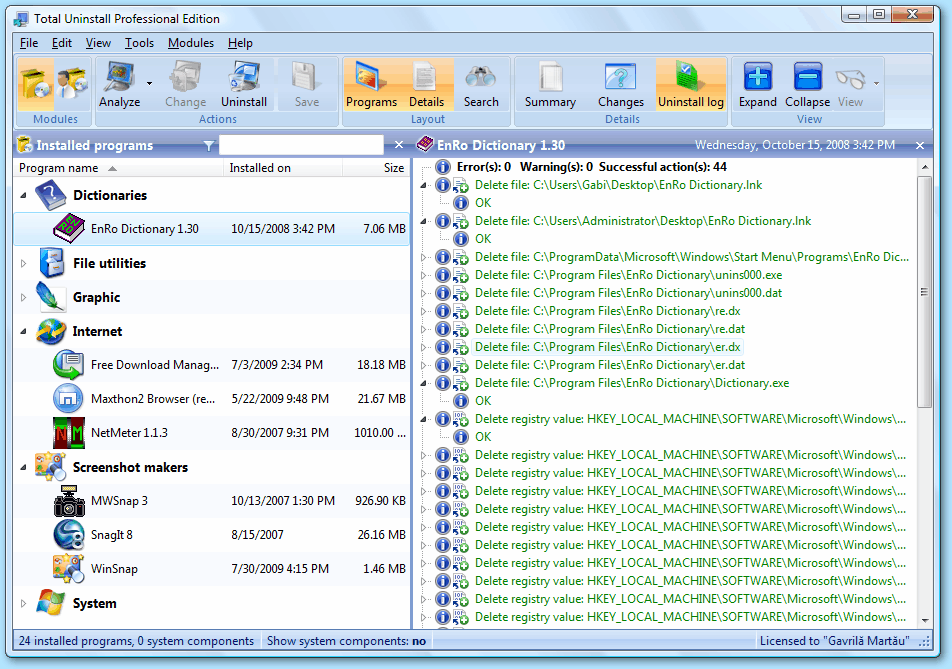
Task: Expand the File utilities group
Action: (x=24, y=263)
